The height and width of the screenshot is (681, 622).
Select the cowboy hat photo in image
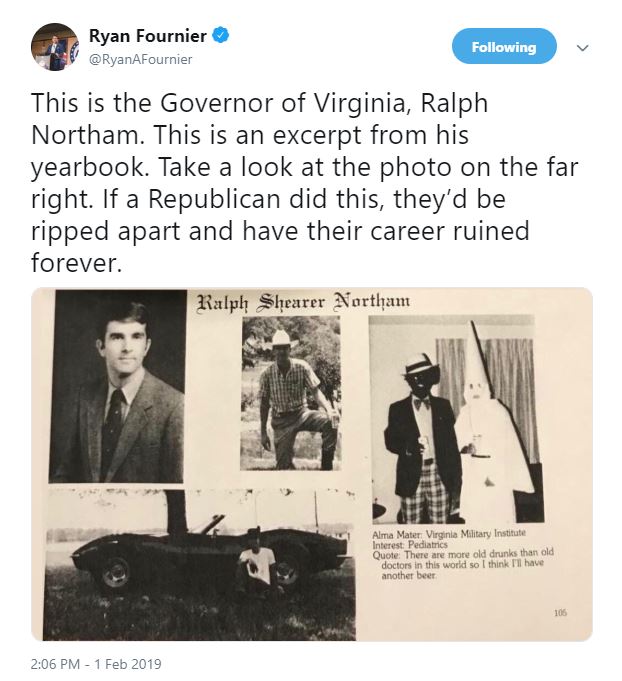click(291, 393)
